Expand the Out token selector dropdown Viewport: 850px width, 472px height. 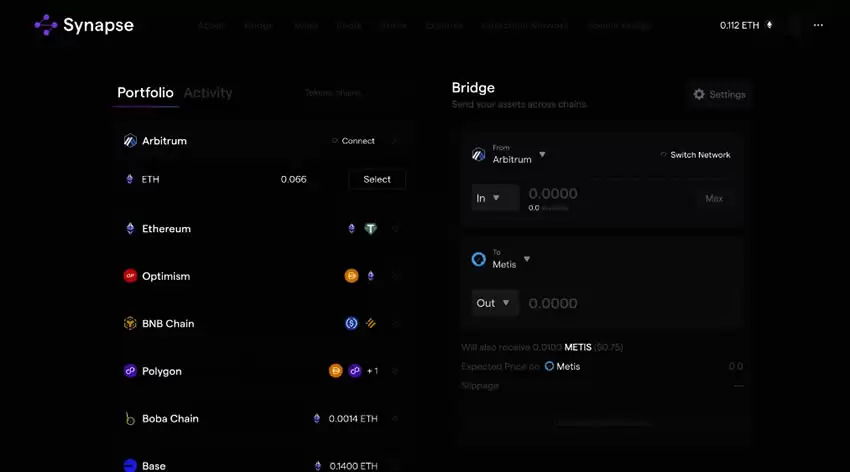coord(495,303)
